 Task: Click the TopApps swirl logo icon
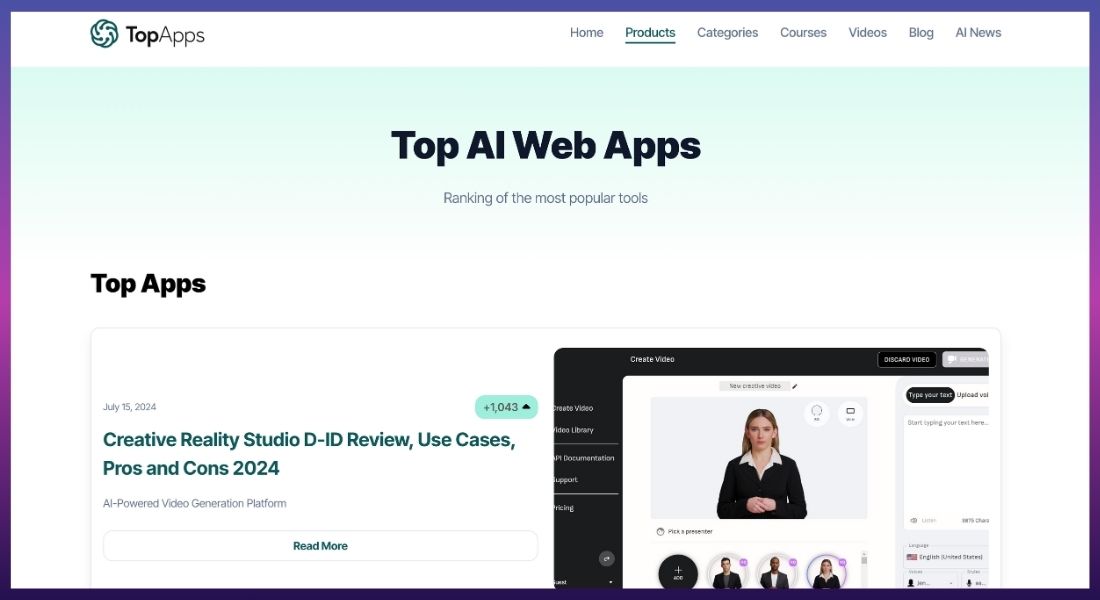pos(104,34)
